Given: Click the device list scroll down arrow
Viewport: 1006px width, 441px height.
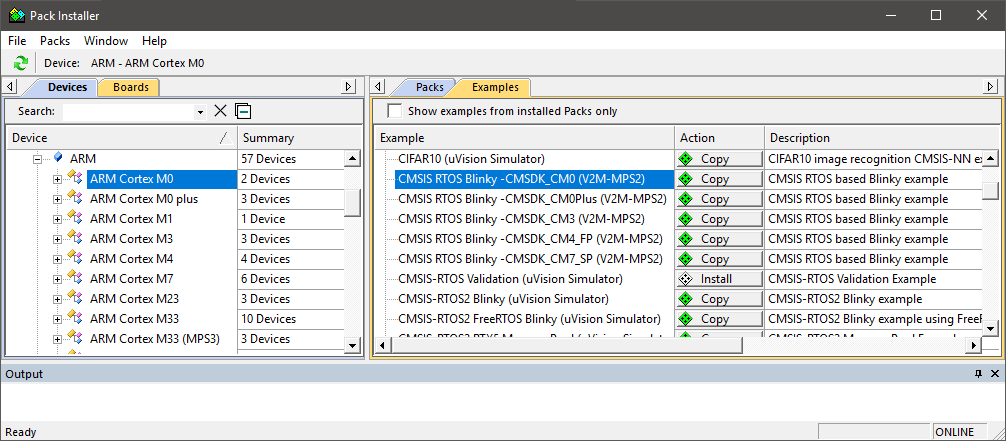Looking at the screenshot, I should (352, 345).
